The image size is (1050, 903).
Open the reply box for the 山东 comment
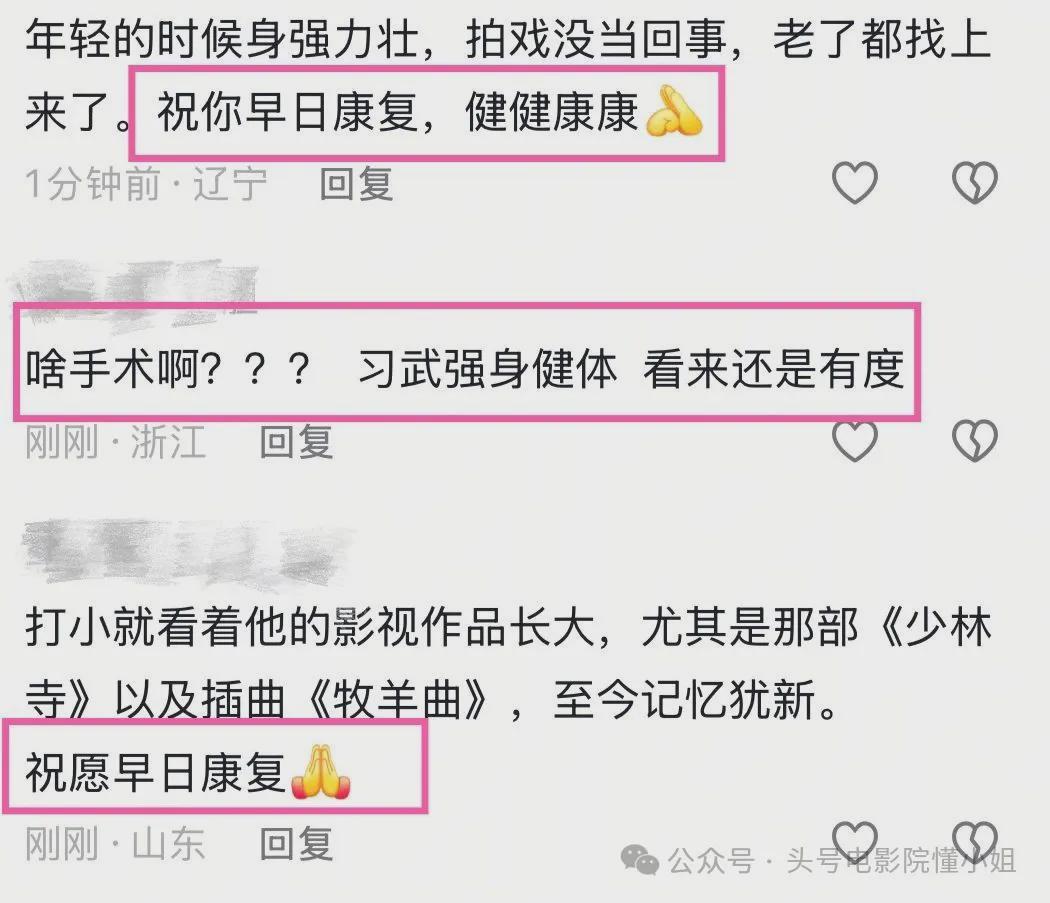click(x=296, y=843)
